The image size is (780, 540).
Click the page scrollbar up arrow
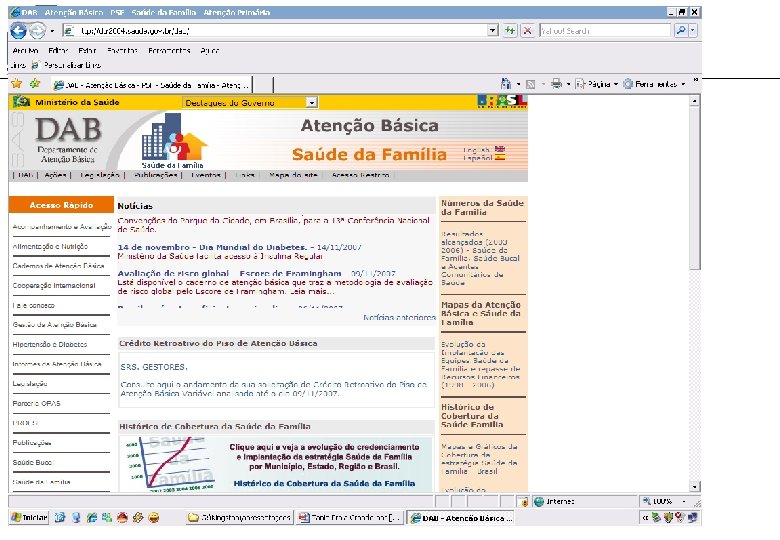[x=694, y=101]
